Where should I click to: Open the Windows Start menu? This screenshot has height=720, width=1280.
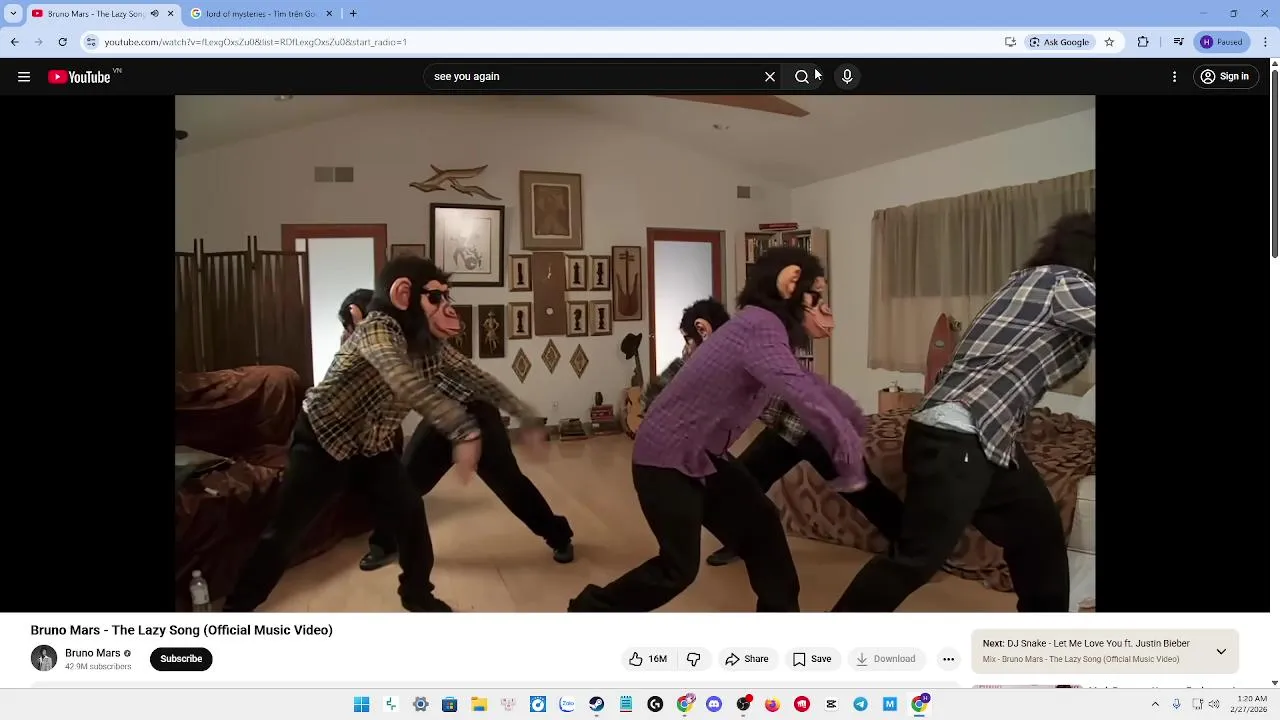pyautogui.click(x=362, y=705)
